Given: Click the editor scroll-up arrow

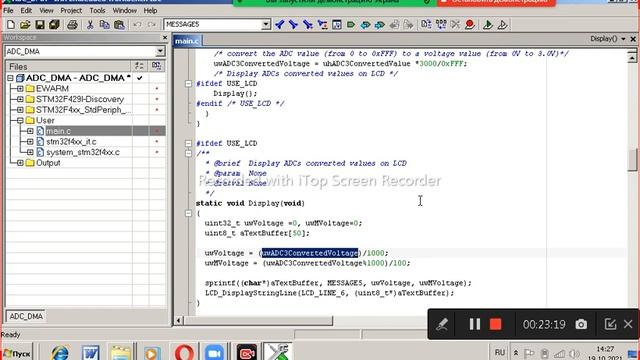Looking at the screenshot, I should [x=632, y=58].
